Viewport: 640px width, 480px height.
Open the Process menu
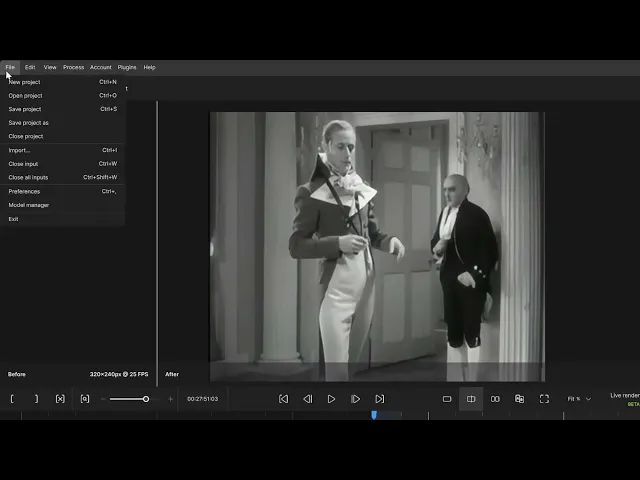click(x=73, y=67)
